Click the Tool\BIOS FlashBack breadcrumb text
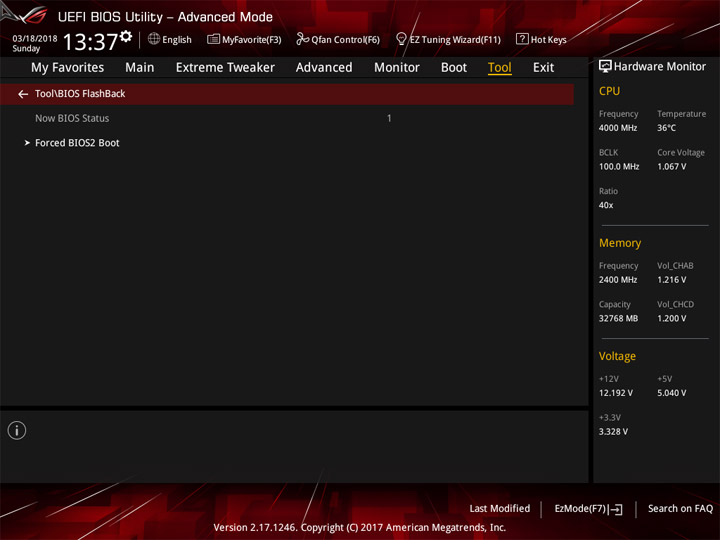 pos(80,94)
